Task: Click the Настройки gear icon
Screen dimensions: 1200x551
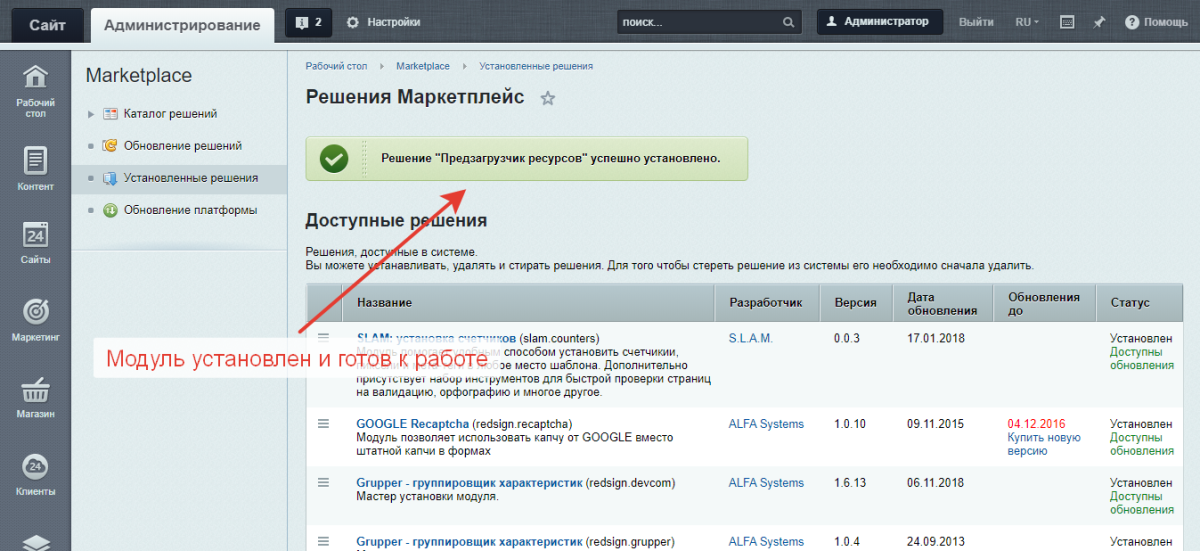Action: (352, 22)
